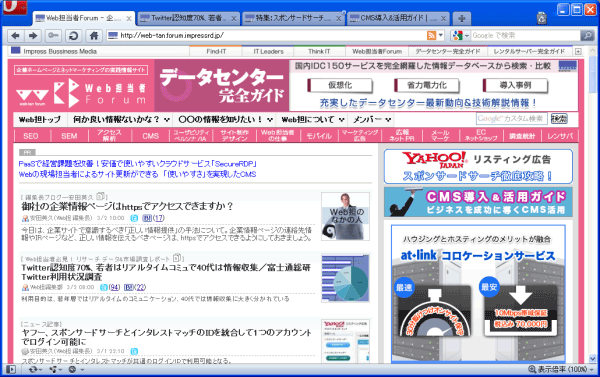The image size is (600, 377).
Task: Select the Web担当者Forum browser tab
Action: pyautogui.click(x=83, y=18)
